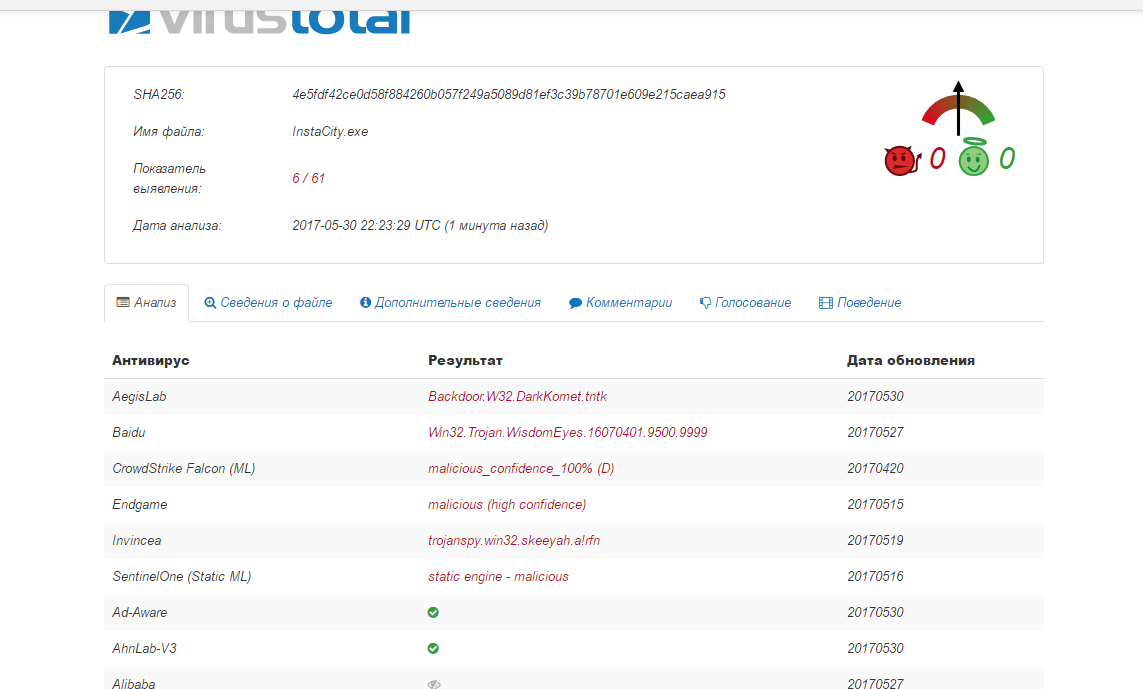This screenshot has height=689, width=1143.
Task: Click the trojanspy.win32.skeeyah.a!rfn result
Action: (514, 541)
